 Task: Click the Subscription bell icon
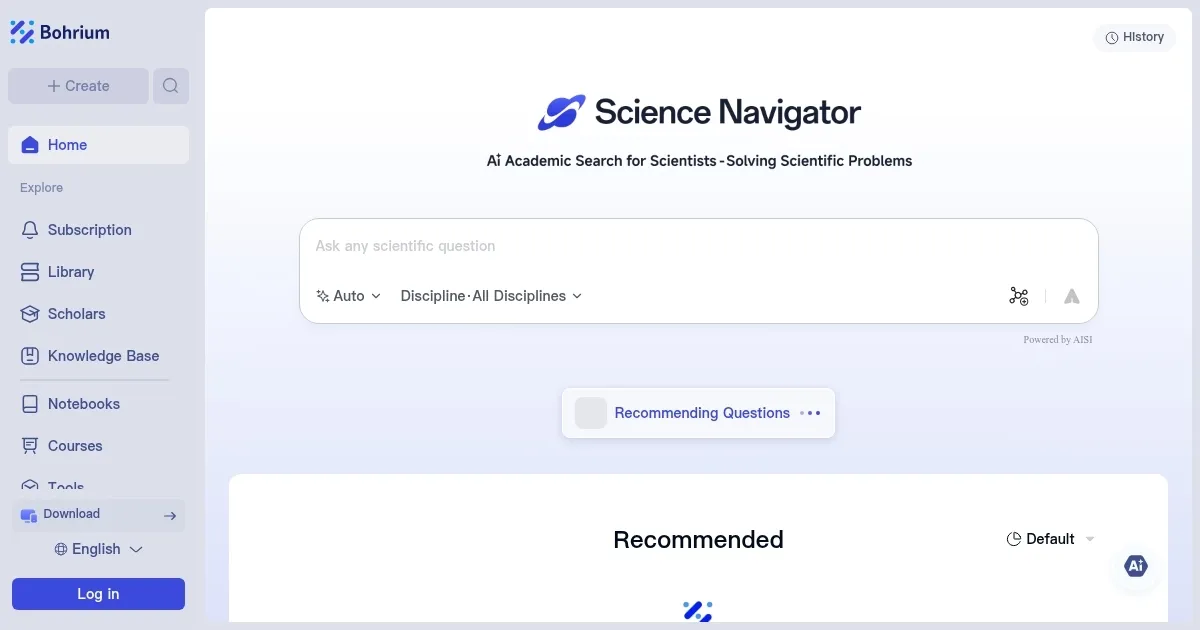[30, 230]
